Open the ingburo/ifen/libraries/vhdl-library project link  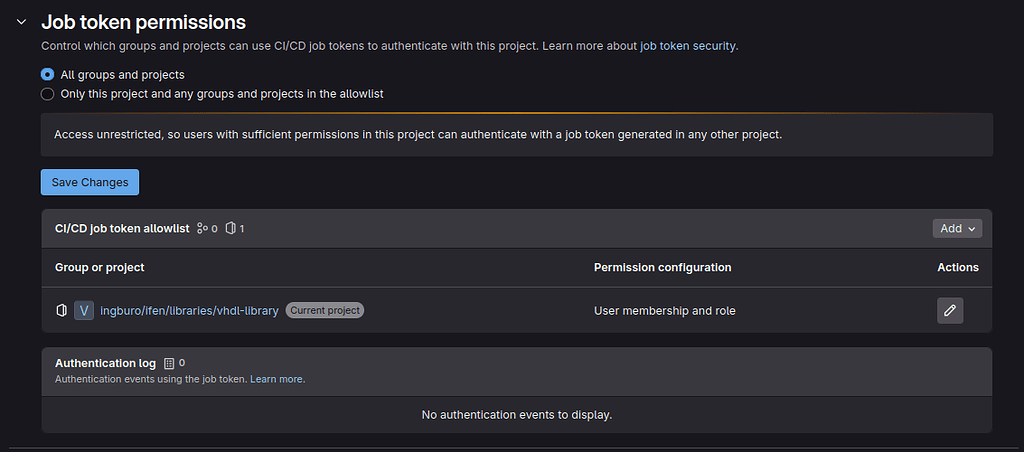(x=189, y=311)
